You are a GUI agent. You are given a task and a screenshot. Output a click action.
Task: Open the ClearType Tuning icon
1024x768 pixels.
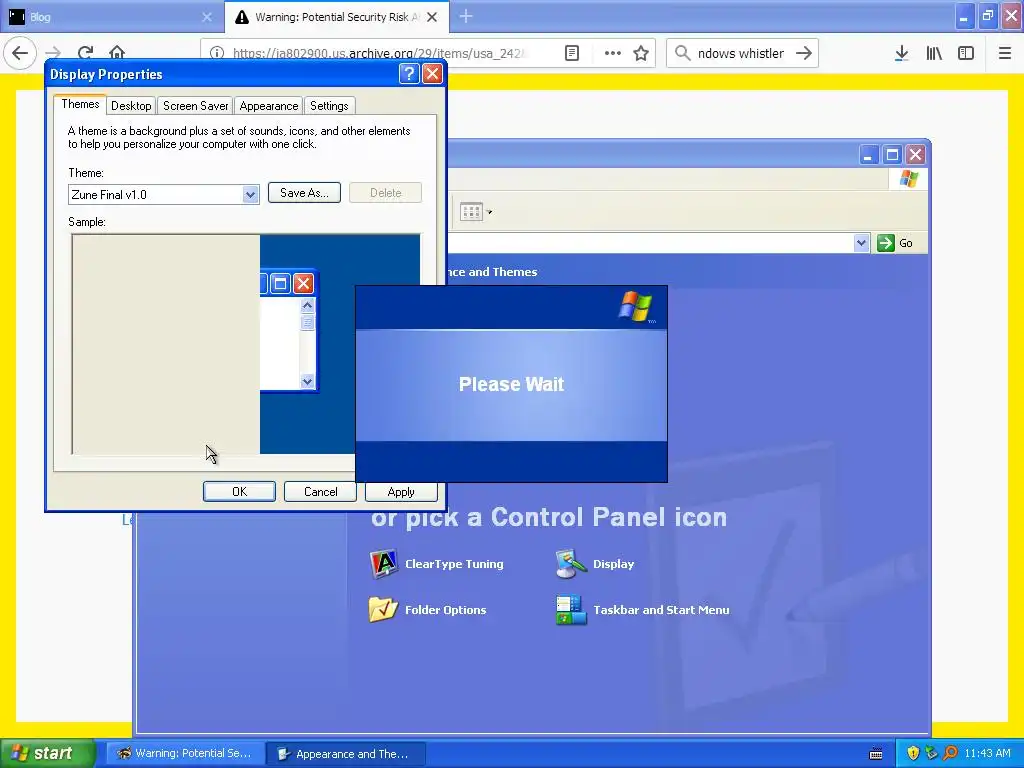tap(383, 564)
